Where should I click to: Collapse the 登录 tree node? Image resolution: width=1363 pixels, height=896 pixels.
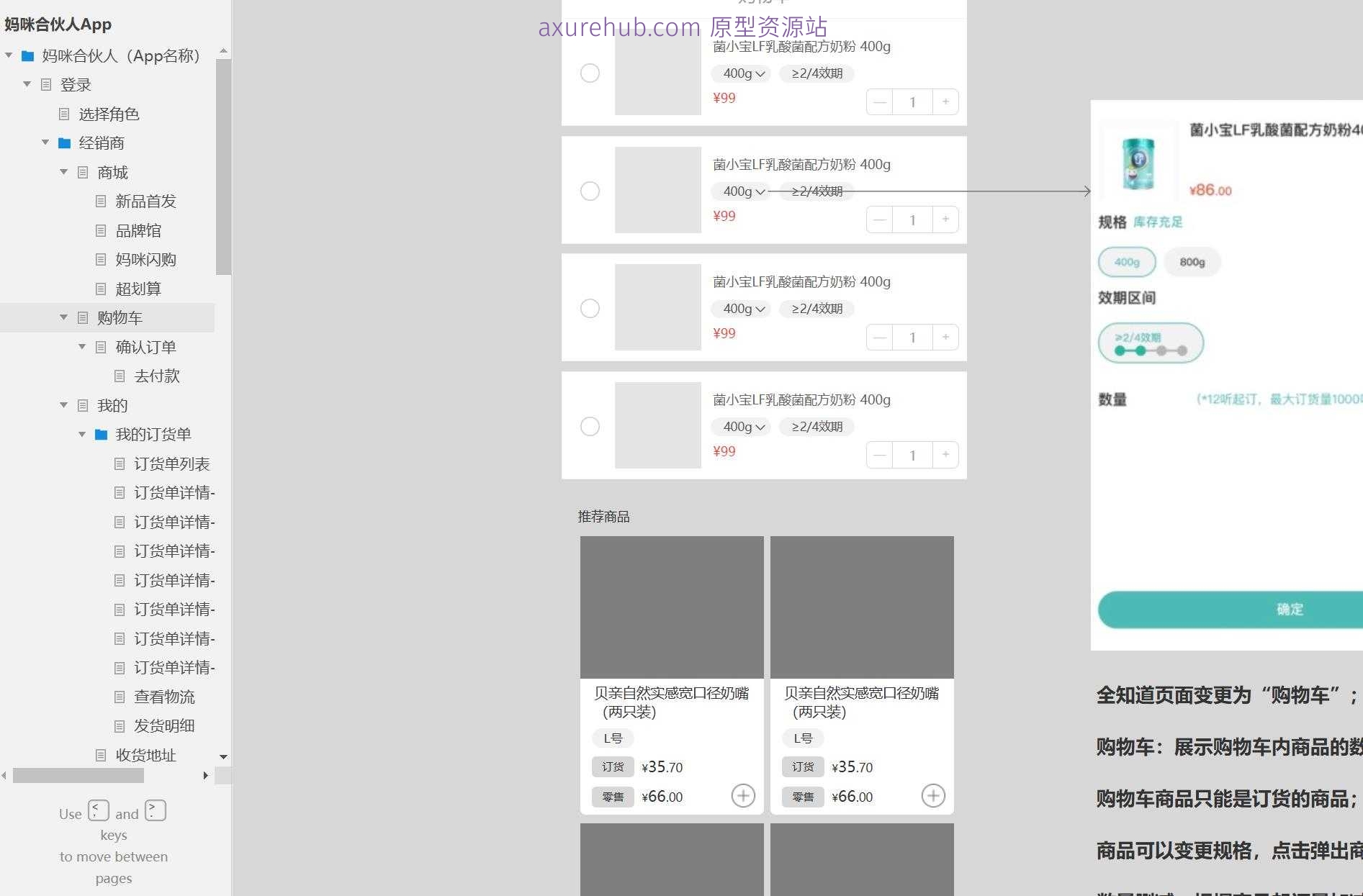coord(27,84)
